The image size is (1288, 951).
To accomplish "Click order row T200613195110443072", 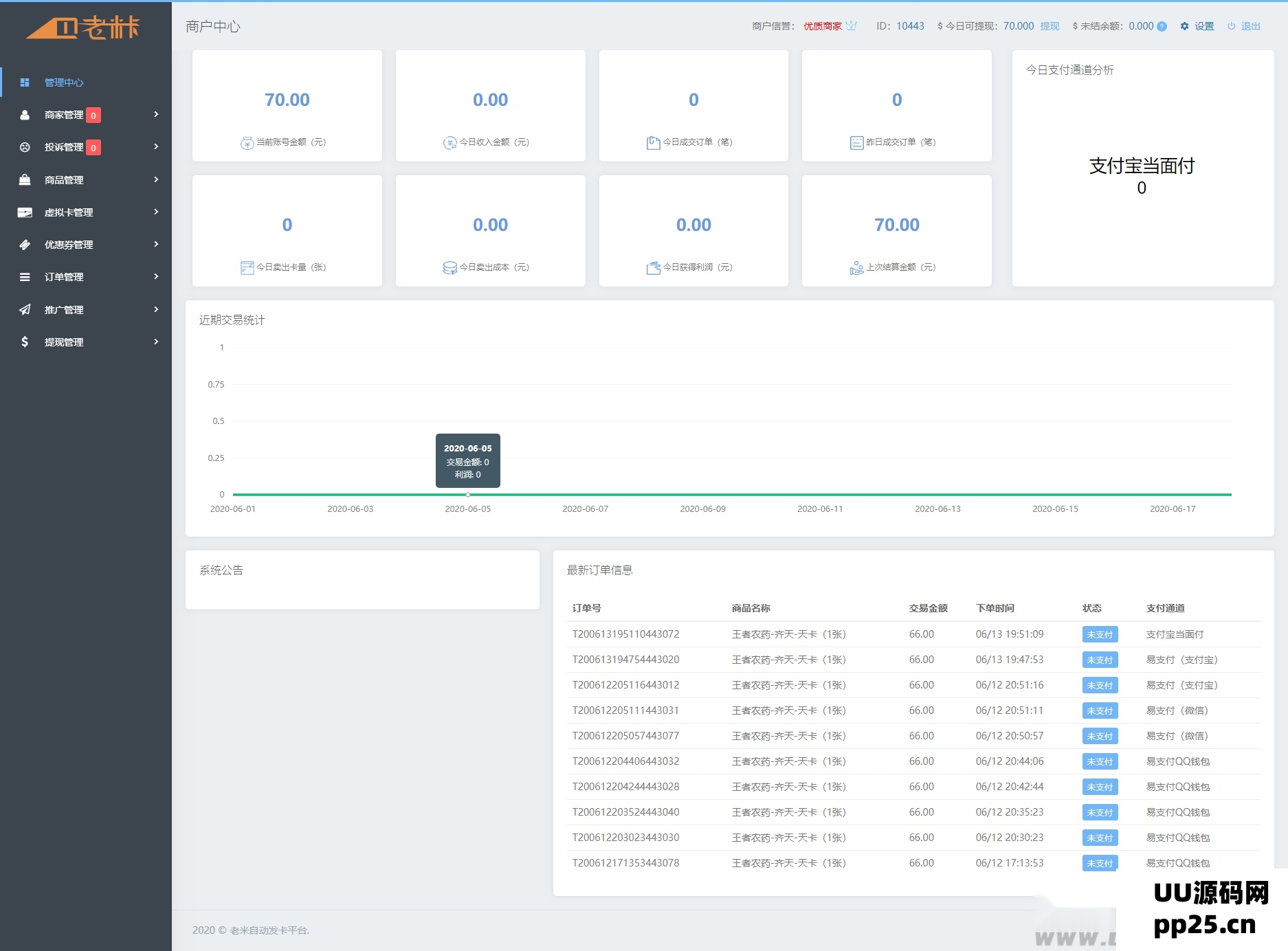I will pos(626,634).
